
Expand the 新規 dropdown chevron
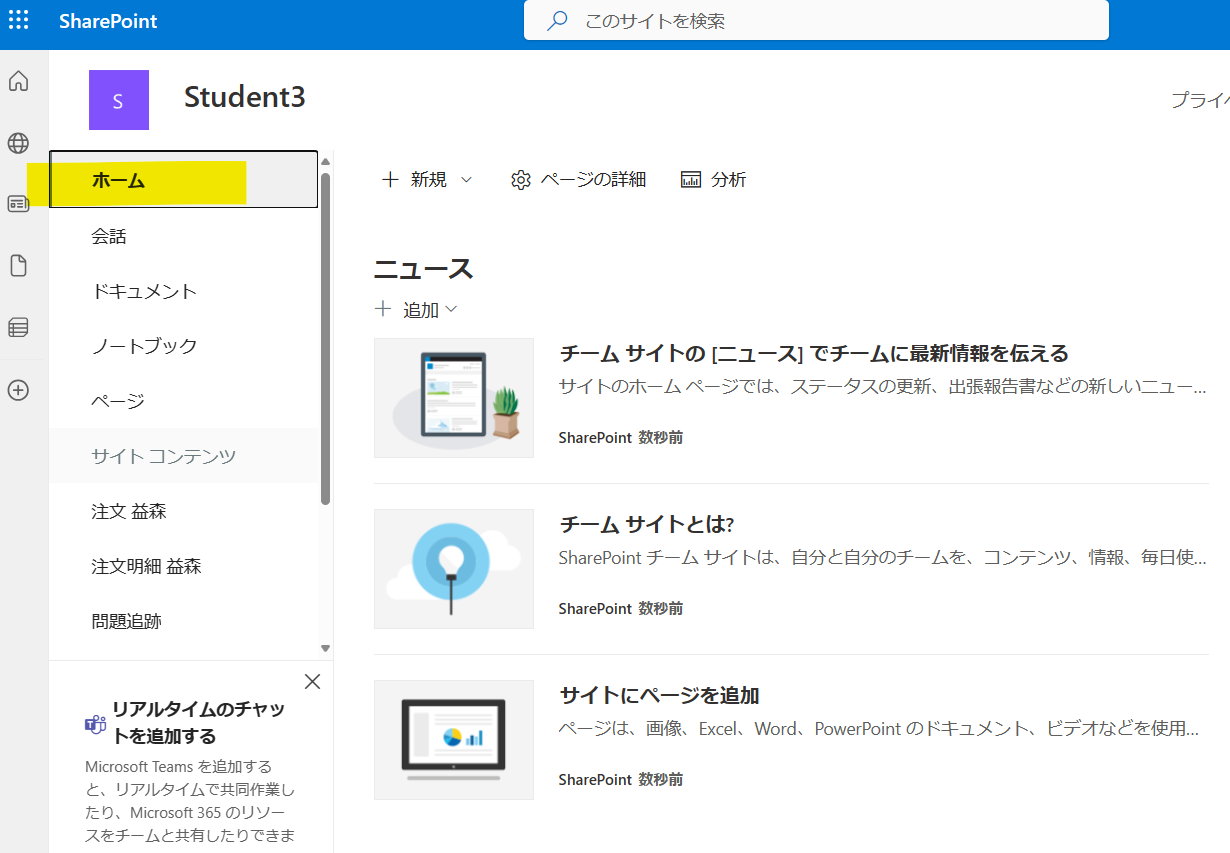466,180
